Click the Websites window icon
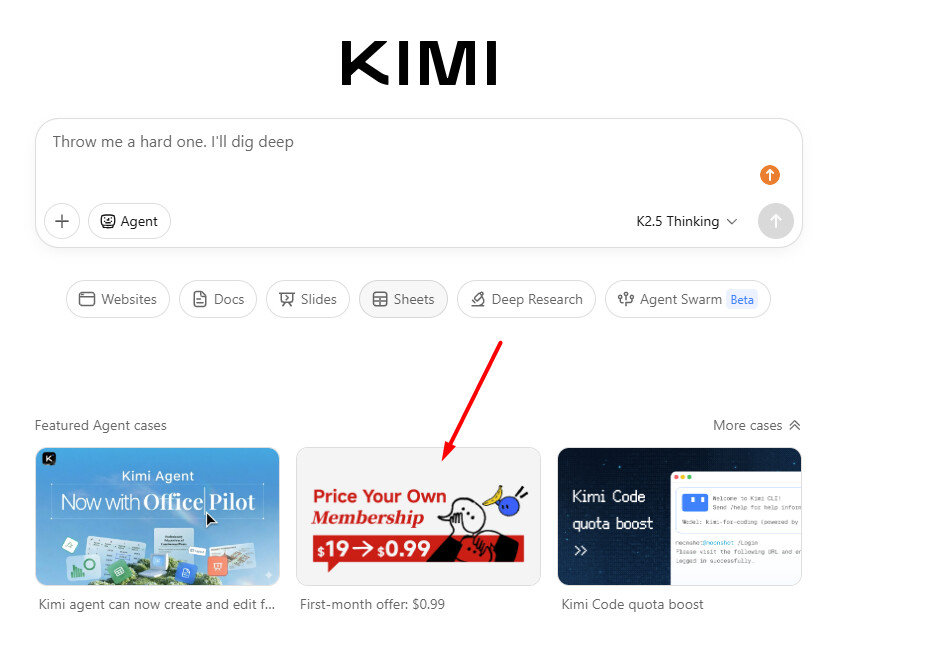 87,299
